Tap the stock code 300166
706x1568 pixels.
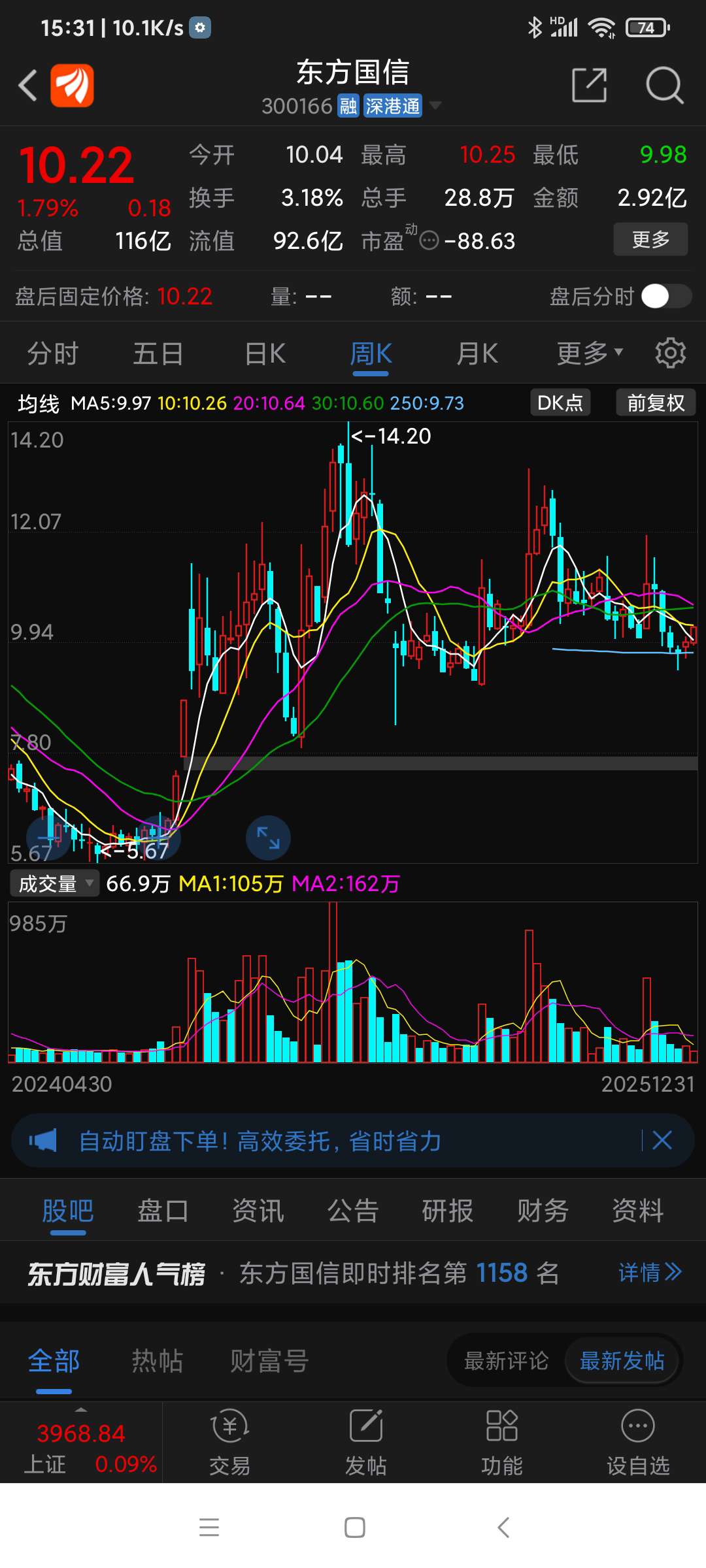tap(297, 106)
